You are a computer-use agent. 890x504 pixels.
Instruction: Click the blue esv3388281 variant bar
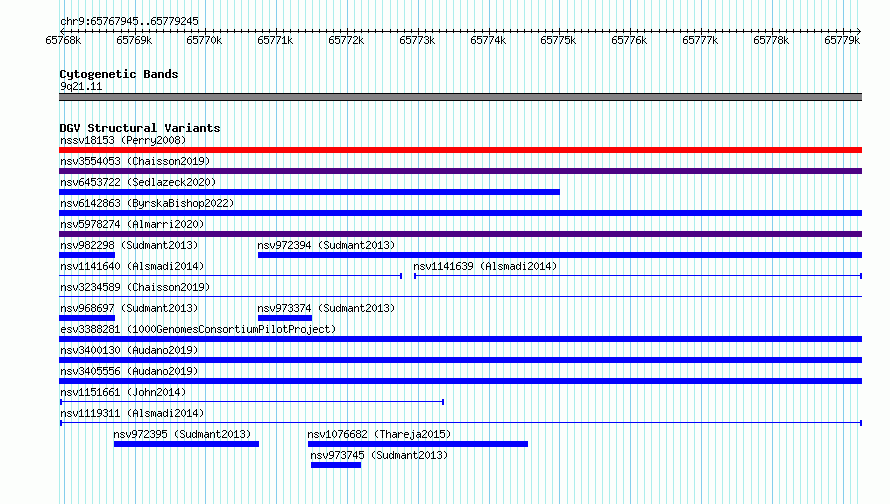[460, 339]
